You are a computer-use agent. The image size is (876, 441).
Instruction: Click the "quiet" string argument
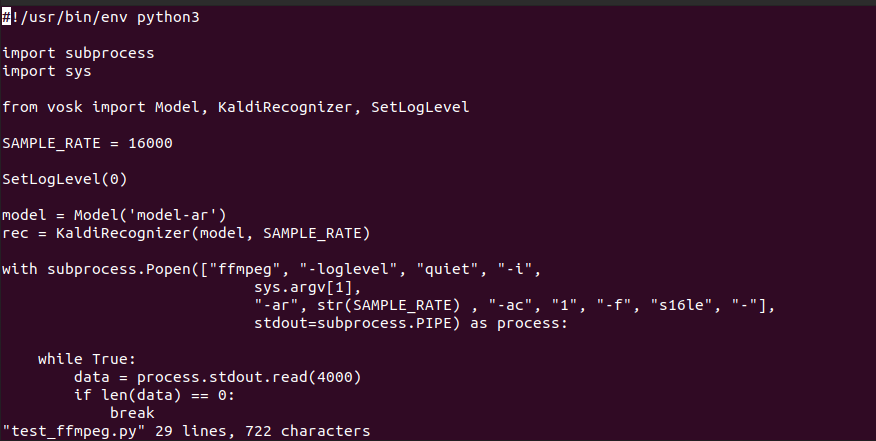(450, 269)
